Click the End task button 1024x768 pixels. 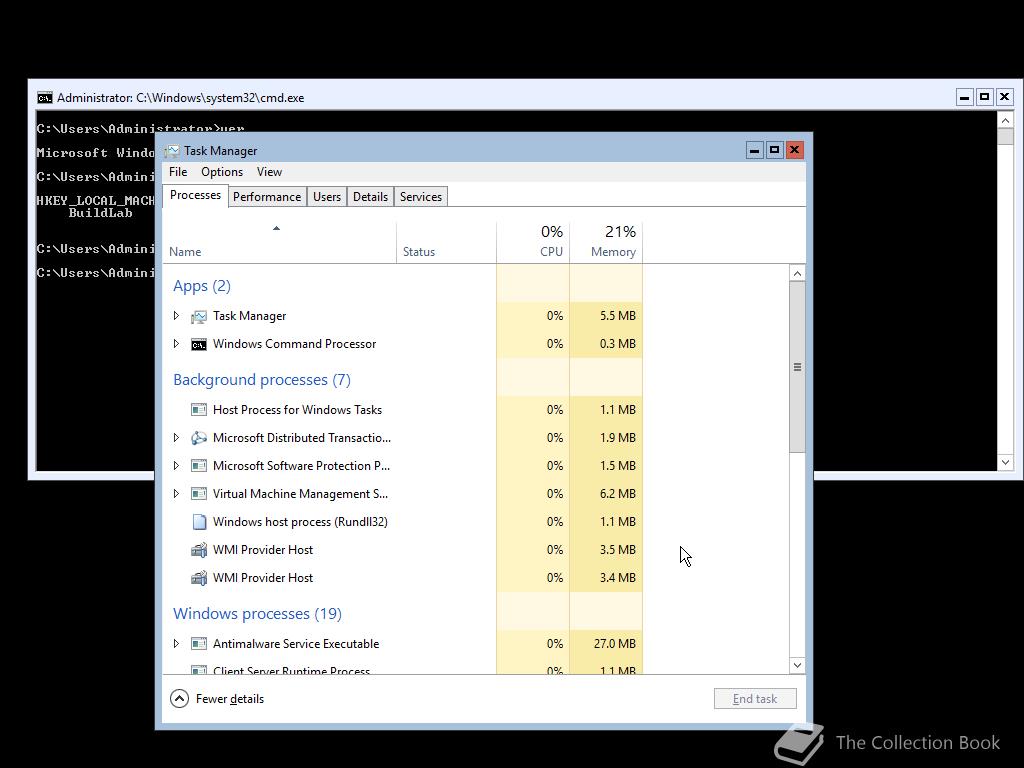pos(755,699)
